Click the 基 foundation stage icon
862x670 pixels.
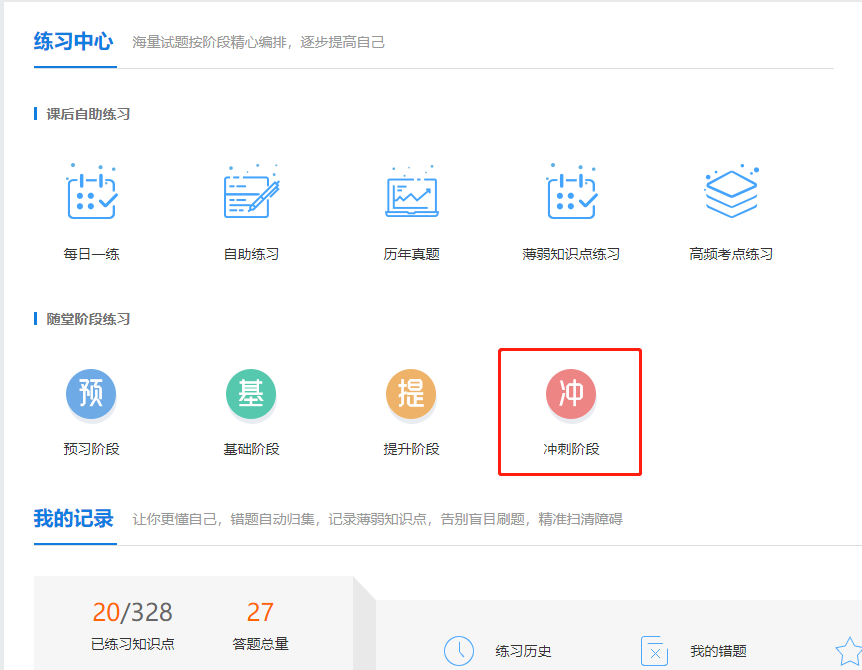click(x=251, y=394)
